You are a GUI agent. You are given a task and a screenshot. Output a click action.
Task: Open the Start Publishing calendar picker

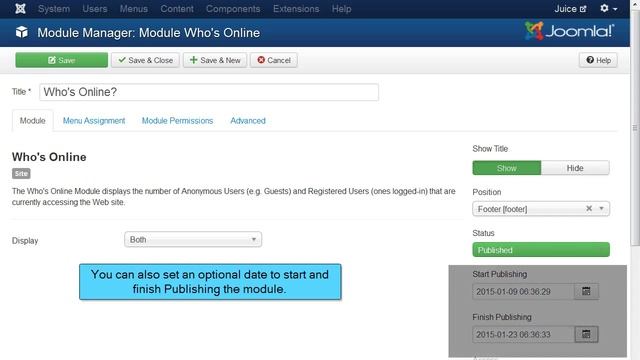click(x=586, y=291)
